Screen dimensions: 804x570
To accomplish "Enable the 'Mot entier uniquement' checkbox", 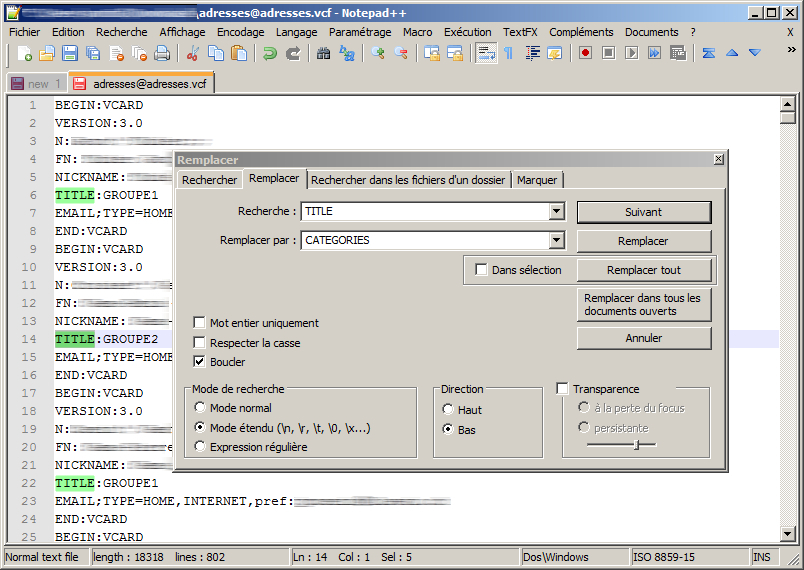I will point(200,323).
